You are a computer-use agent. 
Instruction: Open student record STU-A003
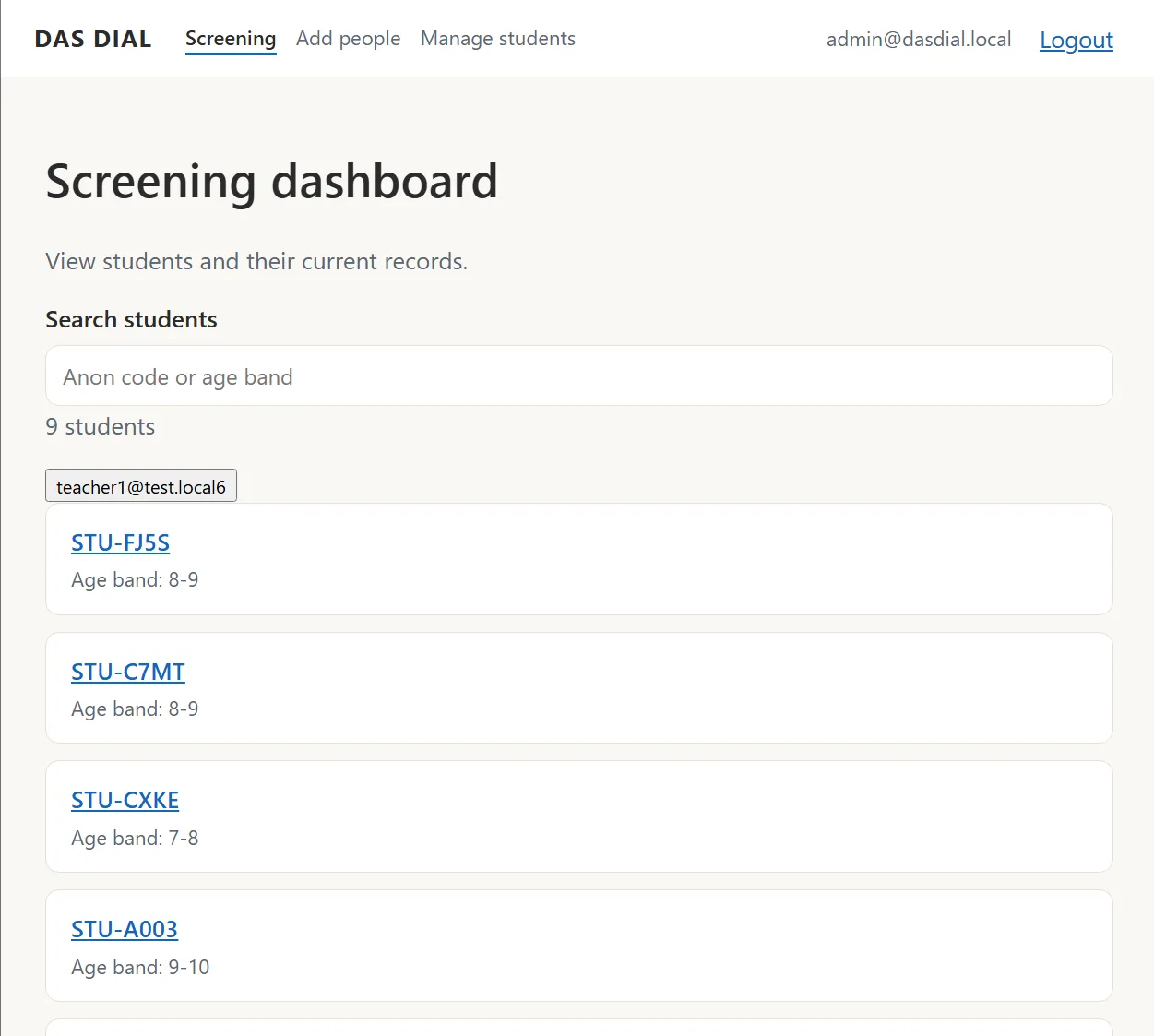(125, 929)
